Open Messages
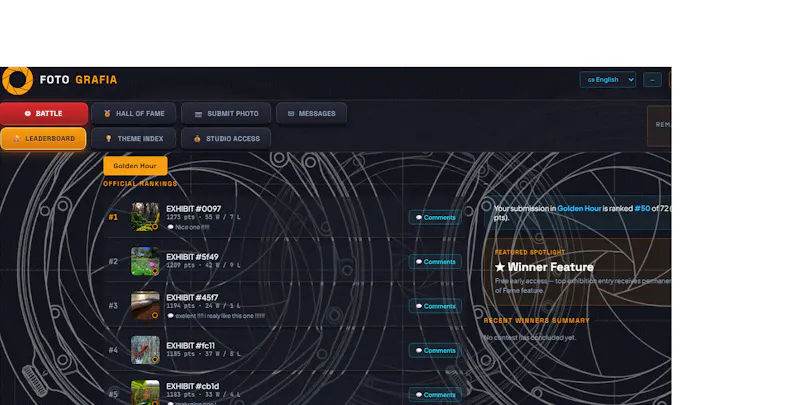This screenshot has height=405, width=800. click(x=311, y=114)
